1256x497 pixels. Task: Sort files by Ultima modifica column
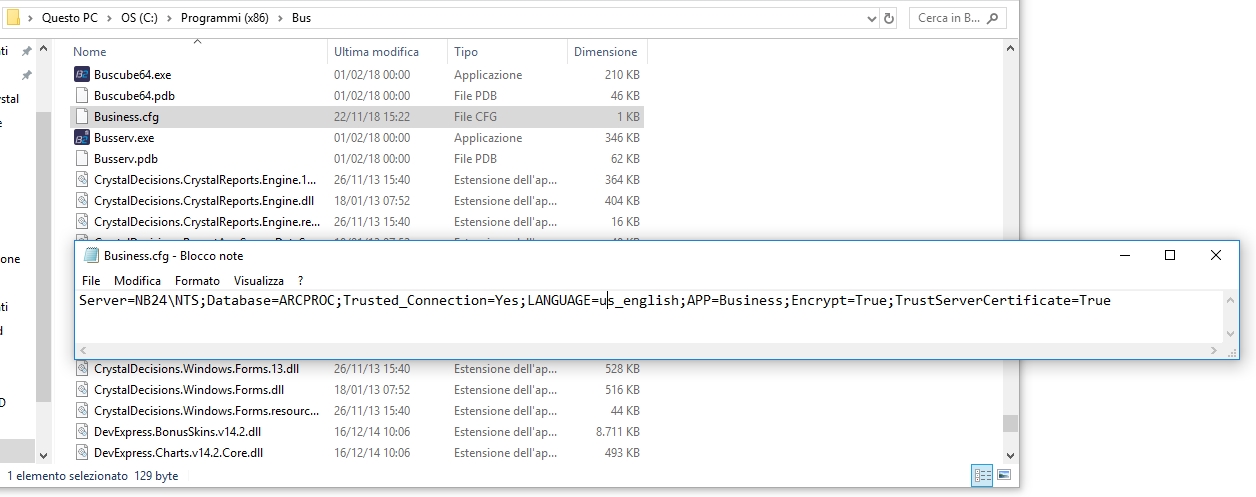[x=376, y=51]
